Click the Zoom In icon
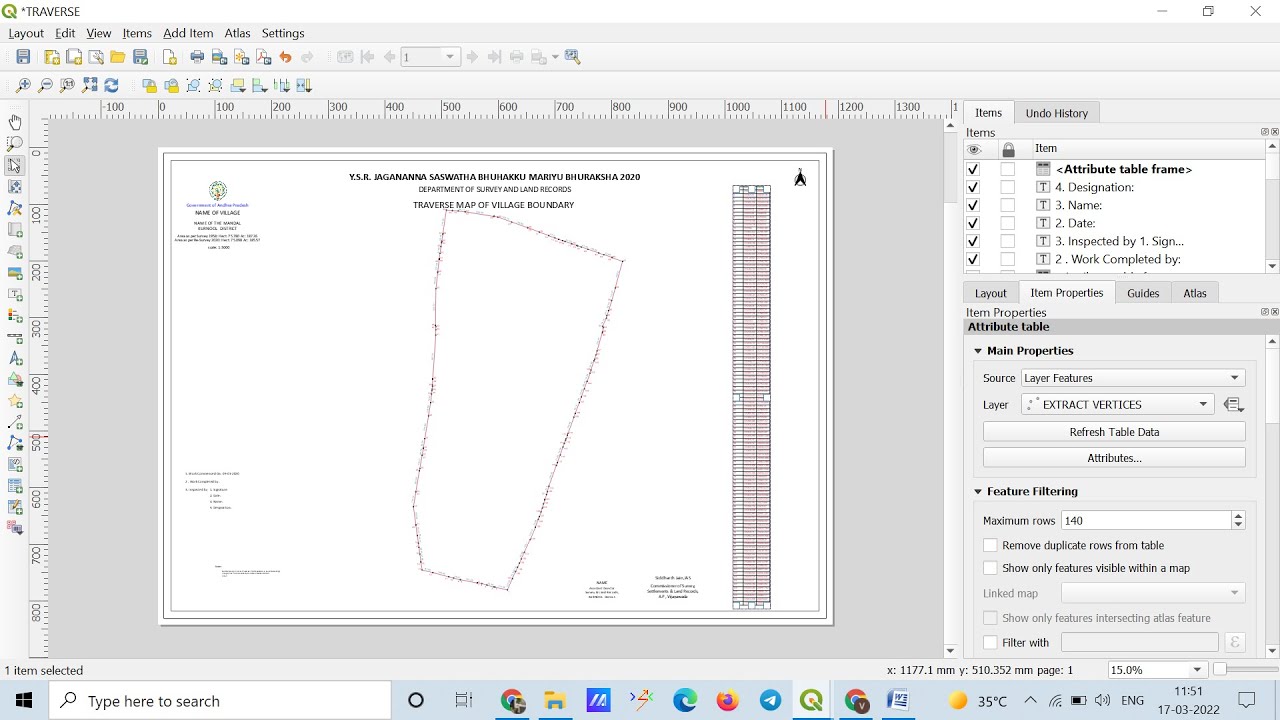Image resolution: width=1280 pixels, height=720 pixels. pyautogui.click(x=23, y=86)
